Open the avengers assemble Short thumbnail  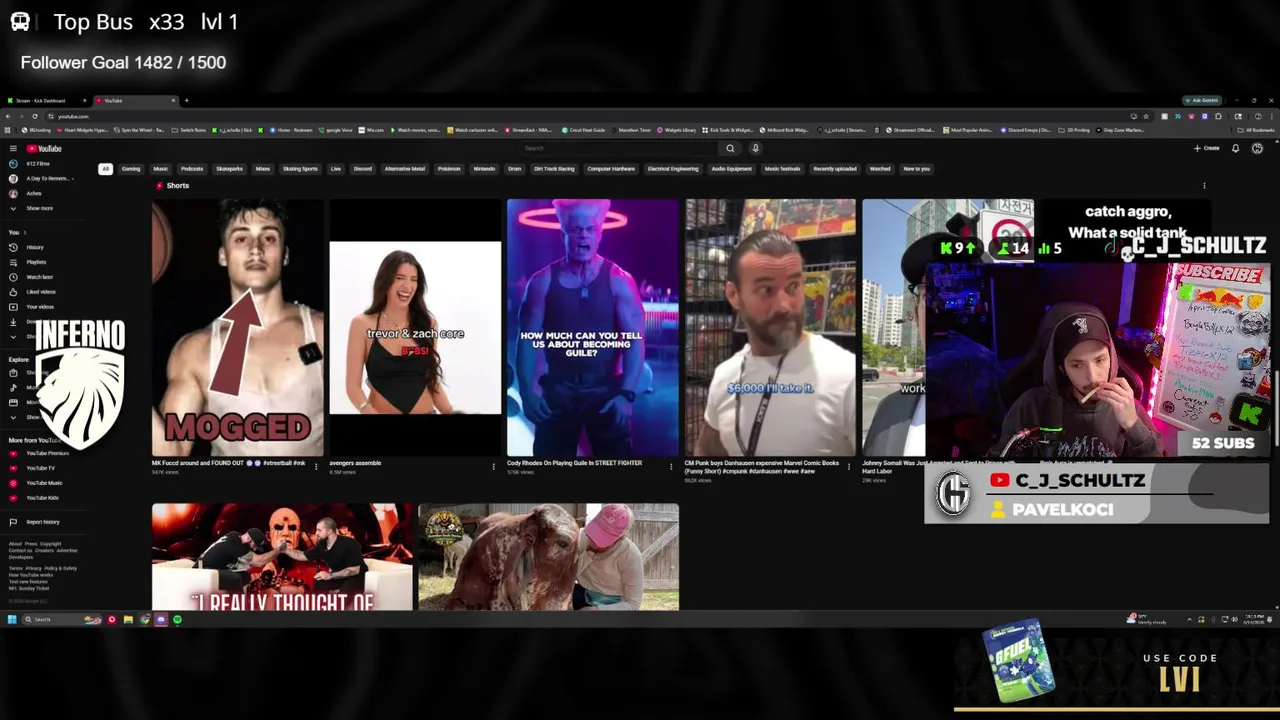coord(415,327)
